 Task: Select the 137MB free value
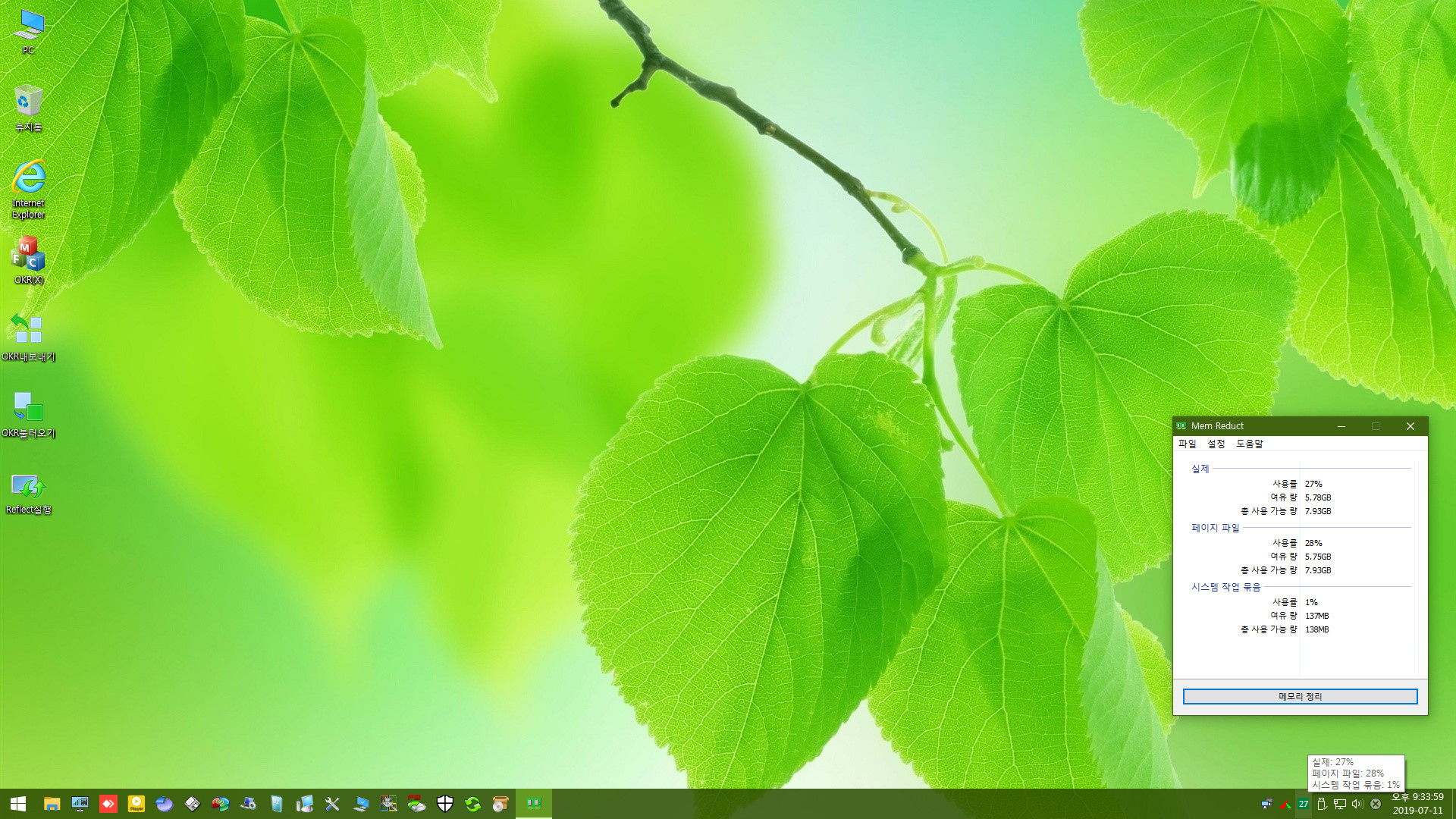[x=1317, y=616]
